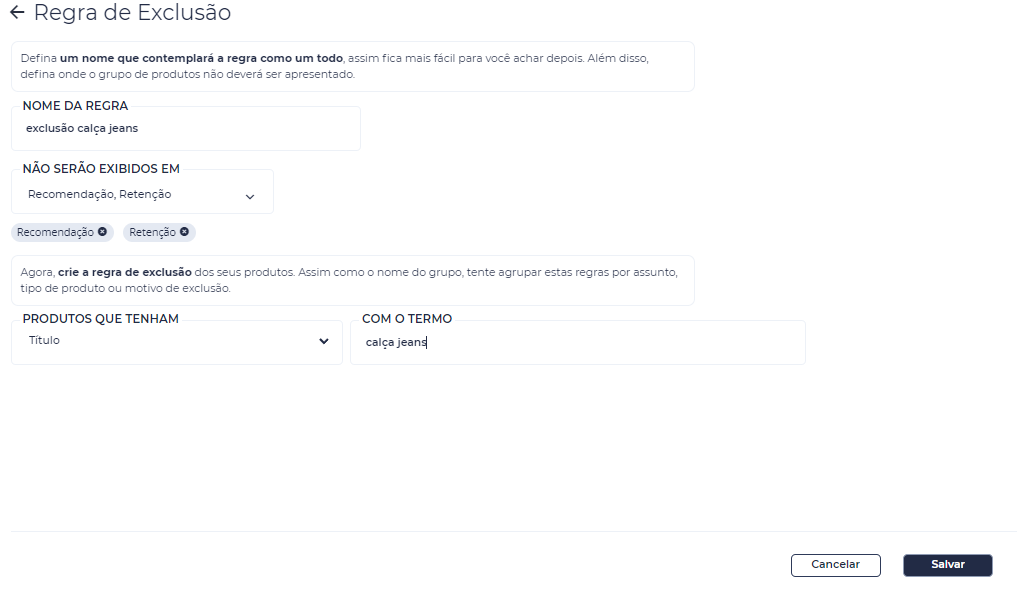1017x590 pixels.
Task: Click the arrow icon next to Título
Action: 324,341
